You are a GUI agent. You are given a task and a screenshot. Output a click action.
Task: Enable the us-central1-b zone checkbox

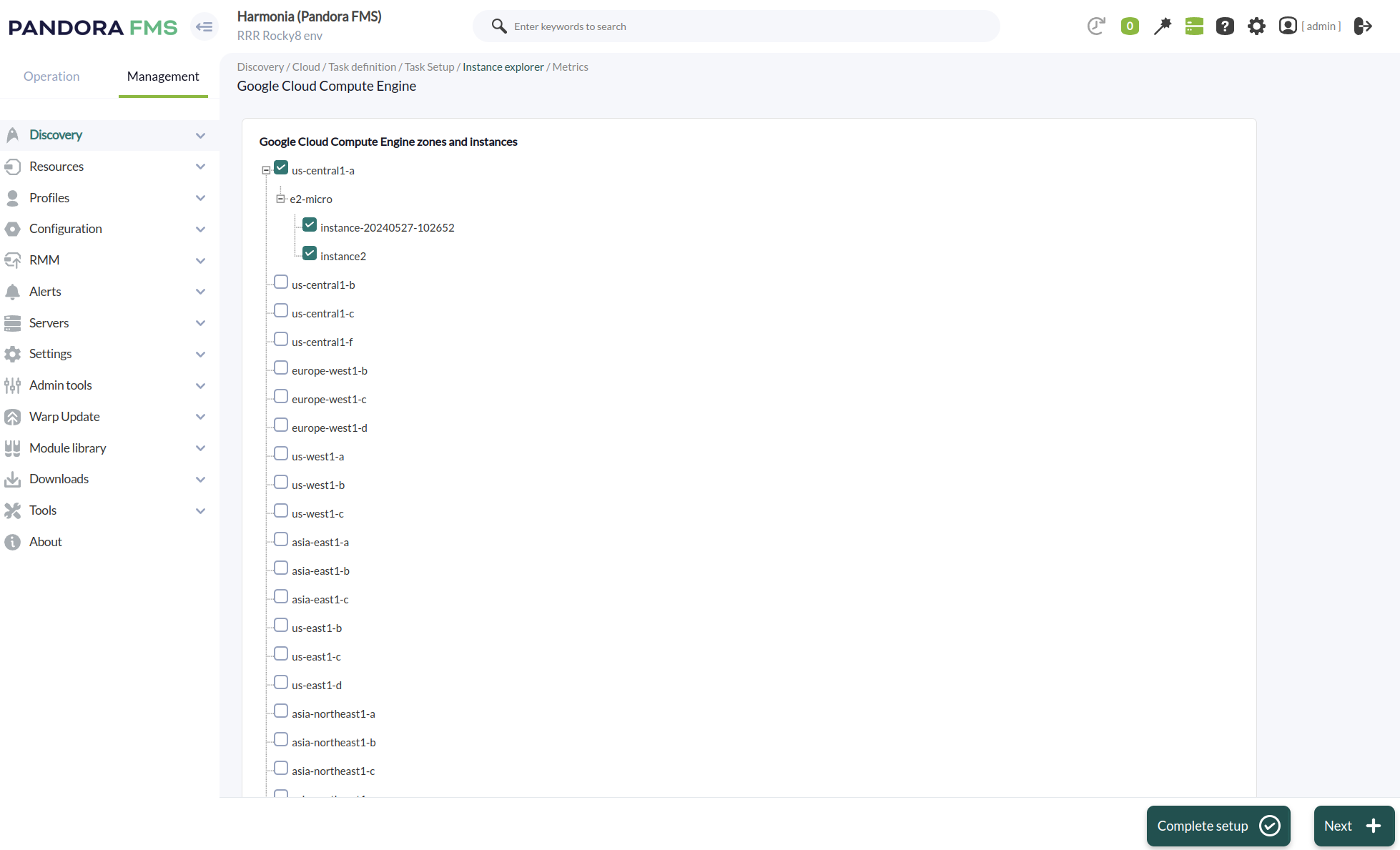point(280,282)
